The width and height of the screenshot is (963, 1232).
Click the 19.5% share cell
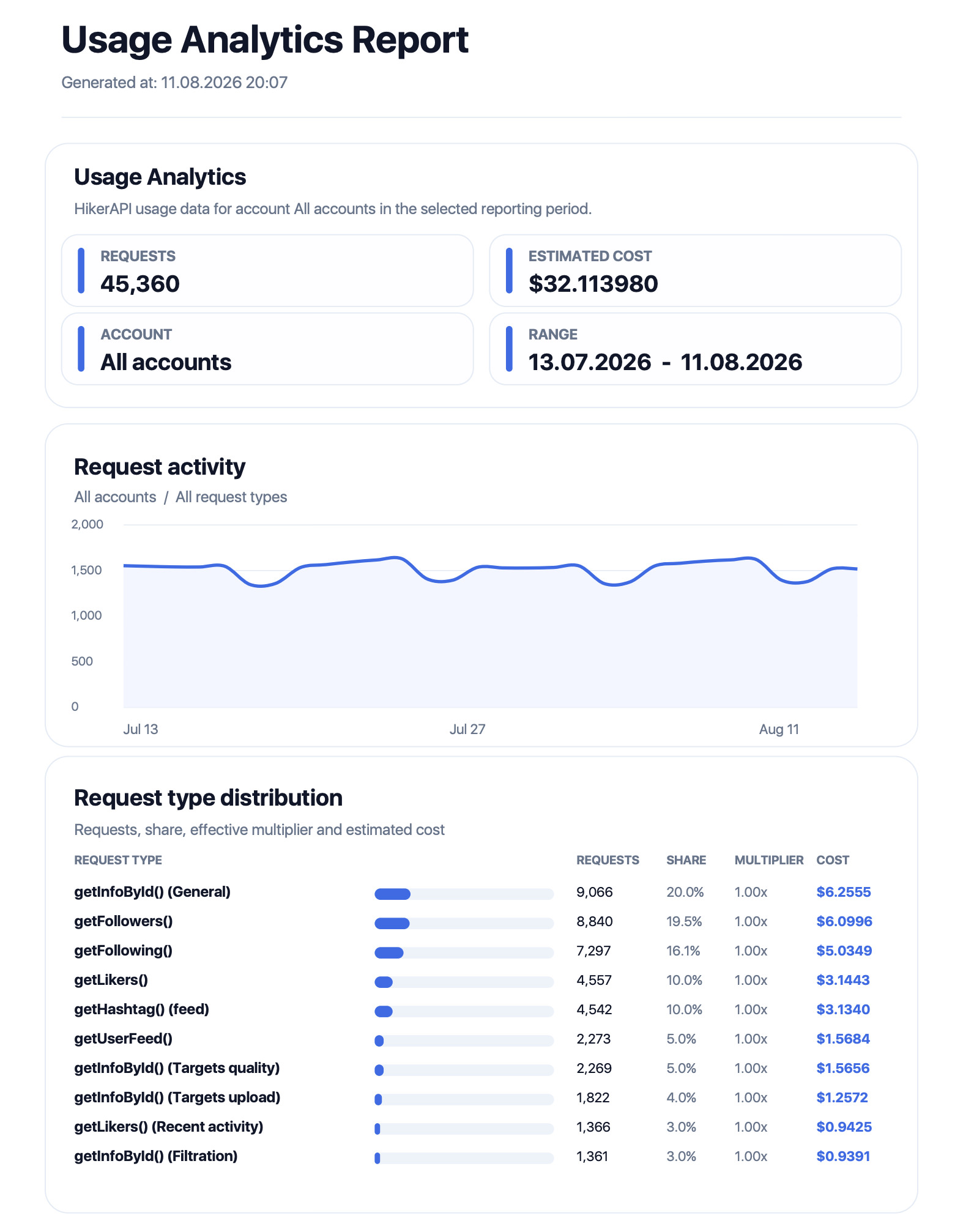tap(684, 921)
